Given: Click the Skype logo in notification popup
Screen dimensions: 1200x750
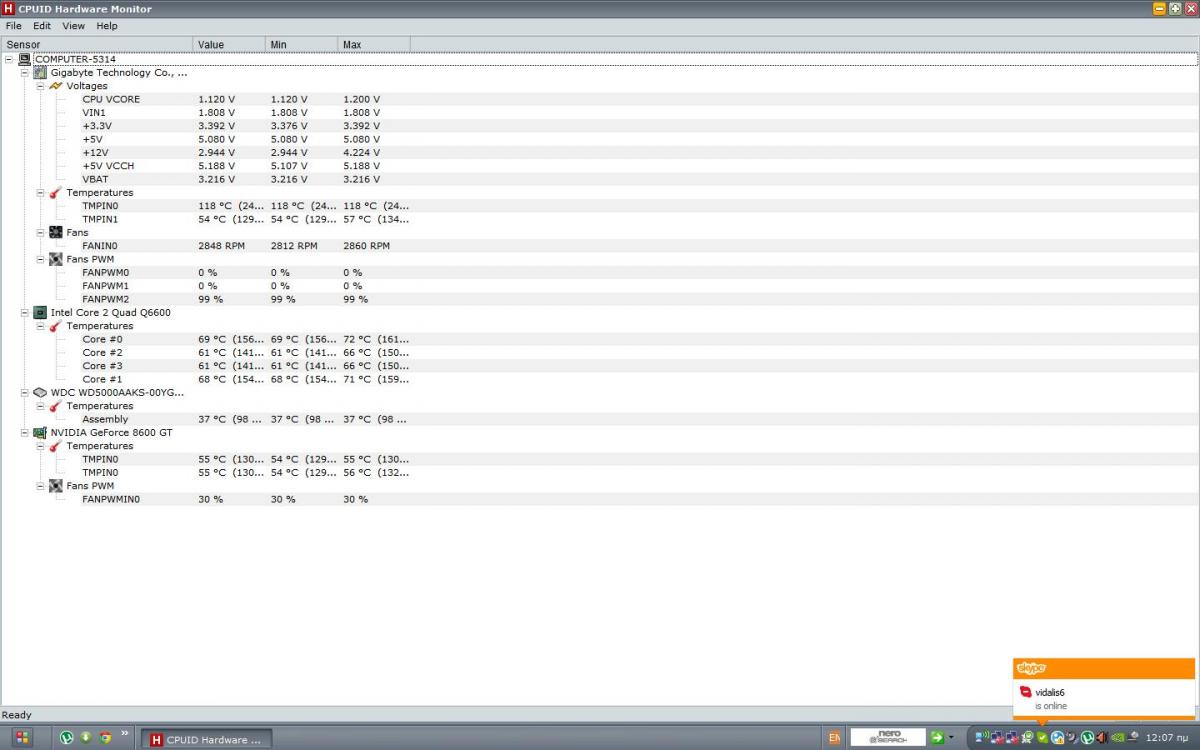Looking at the screenshot, I should click(x=1030, y=668).
